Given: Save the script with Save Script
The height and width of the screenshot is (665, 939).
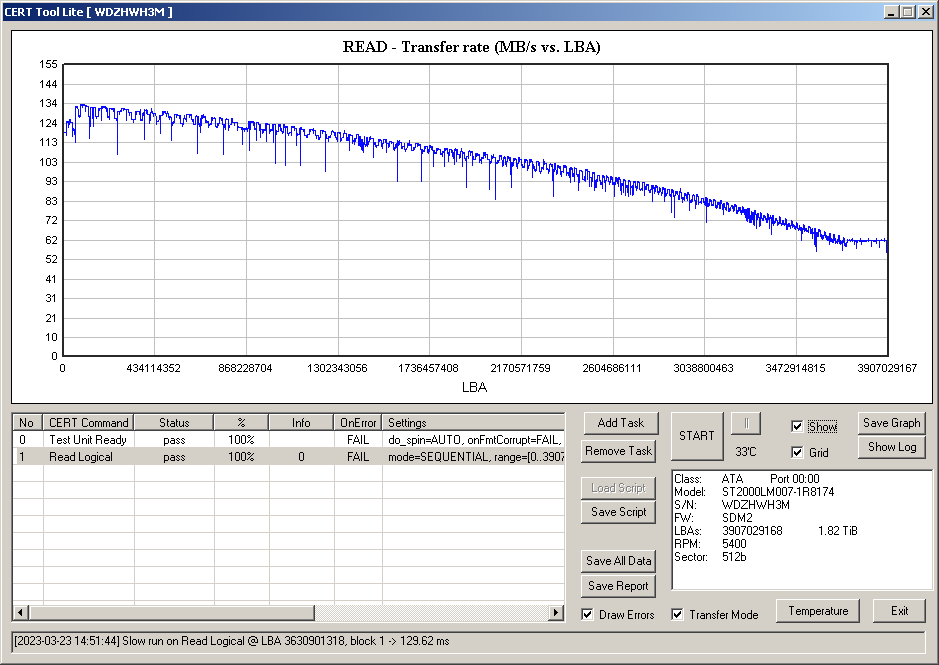Looking at the screenshot, I should tap(618, 512).
